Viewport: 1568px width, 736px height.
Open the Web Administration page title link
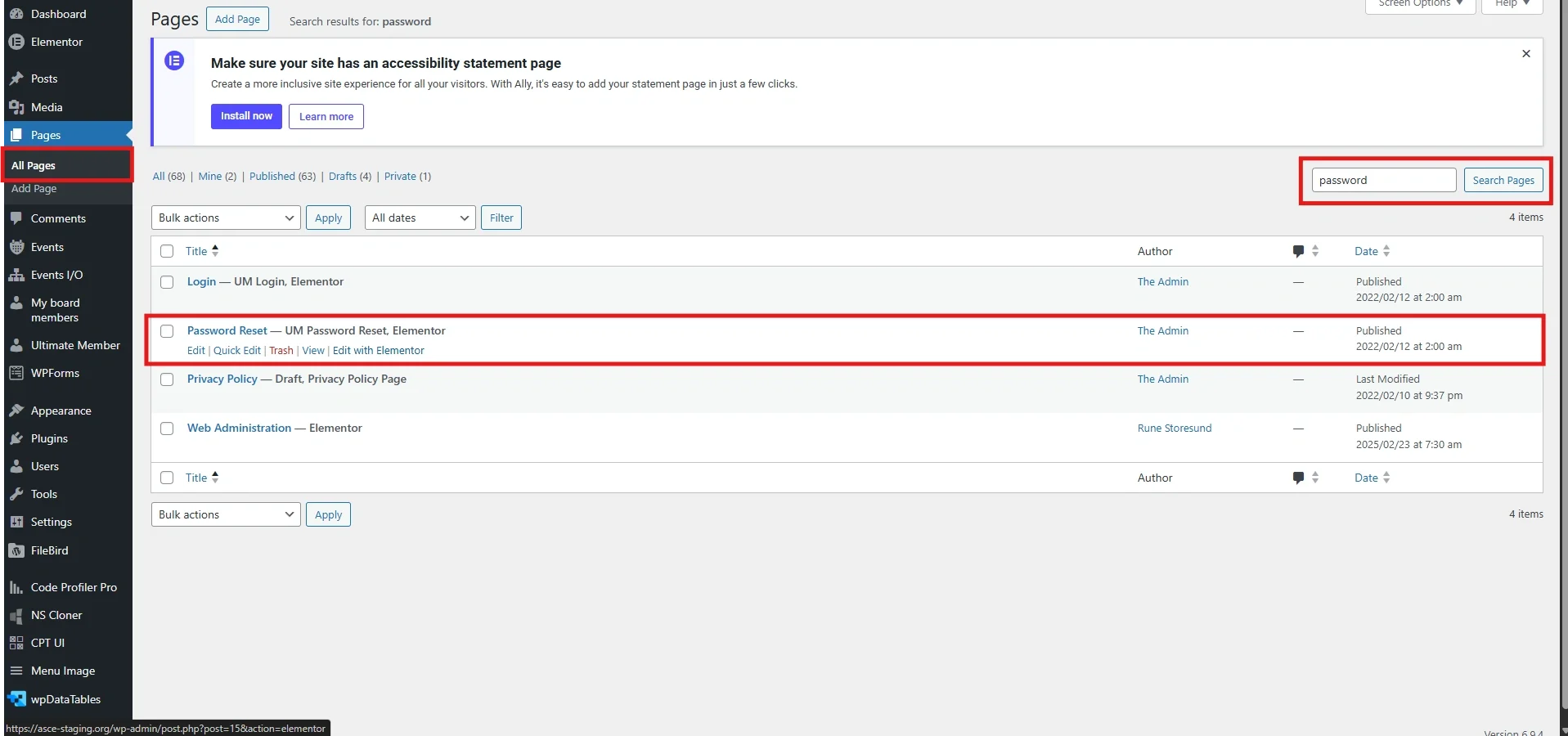coord(239,429)
